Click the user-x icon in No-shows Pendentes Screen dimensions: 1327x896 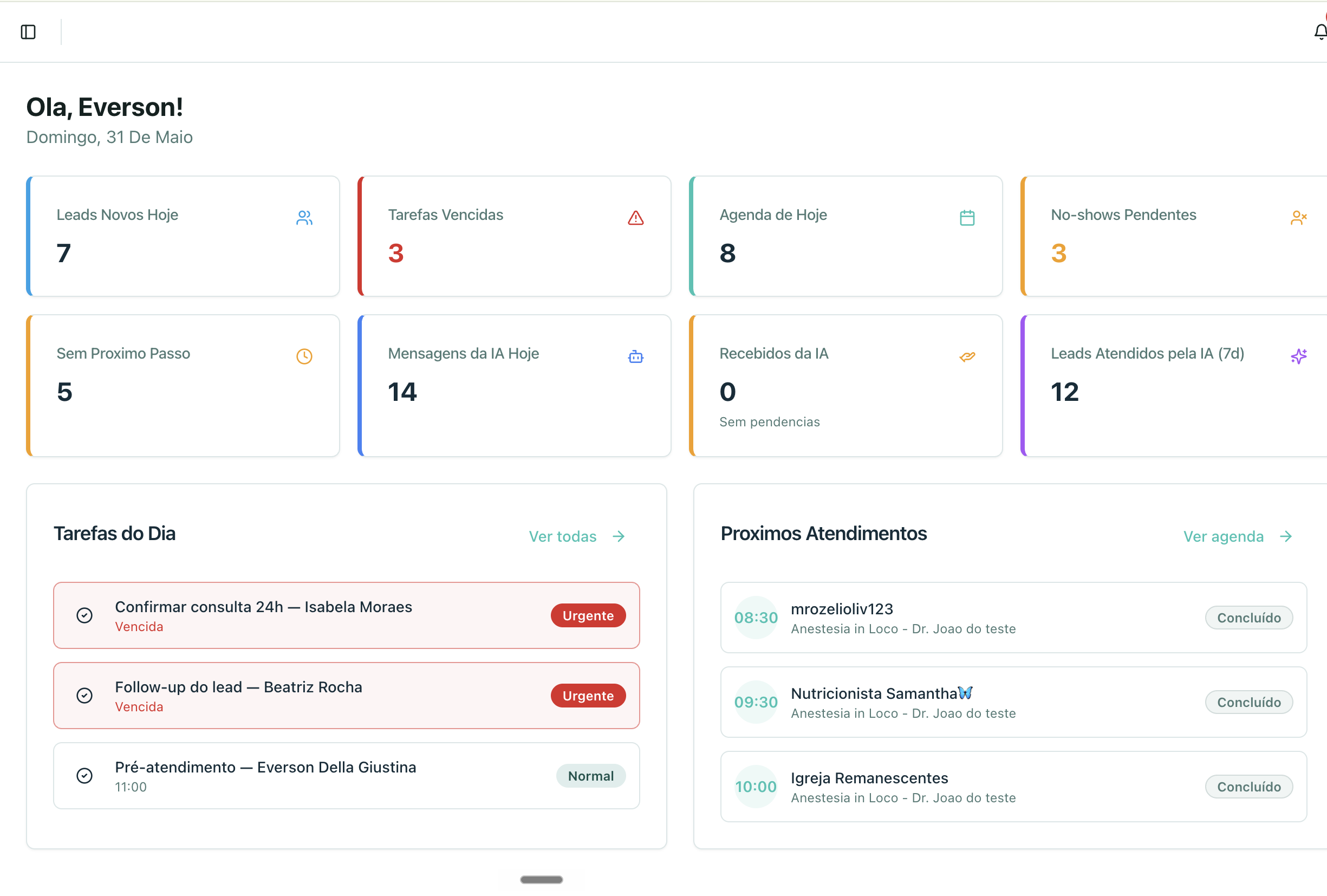click(1298, 218)
